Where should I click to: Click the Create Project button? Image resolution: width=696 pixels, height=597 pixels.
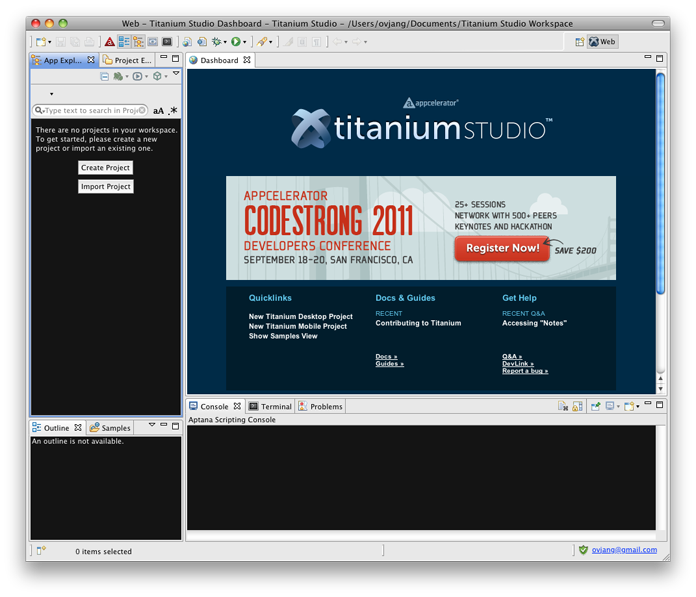click(x=106, y=168)
